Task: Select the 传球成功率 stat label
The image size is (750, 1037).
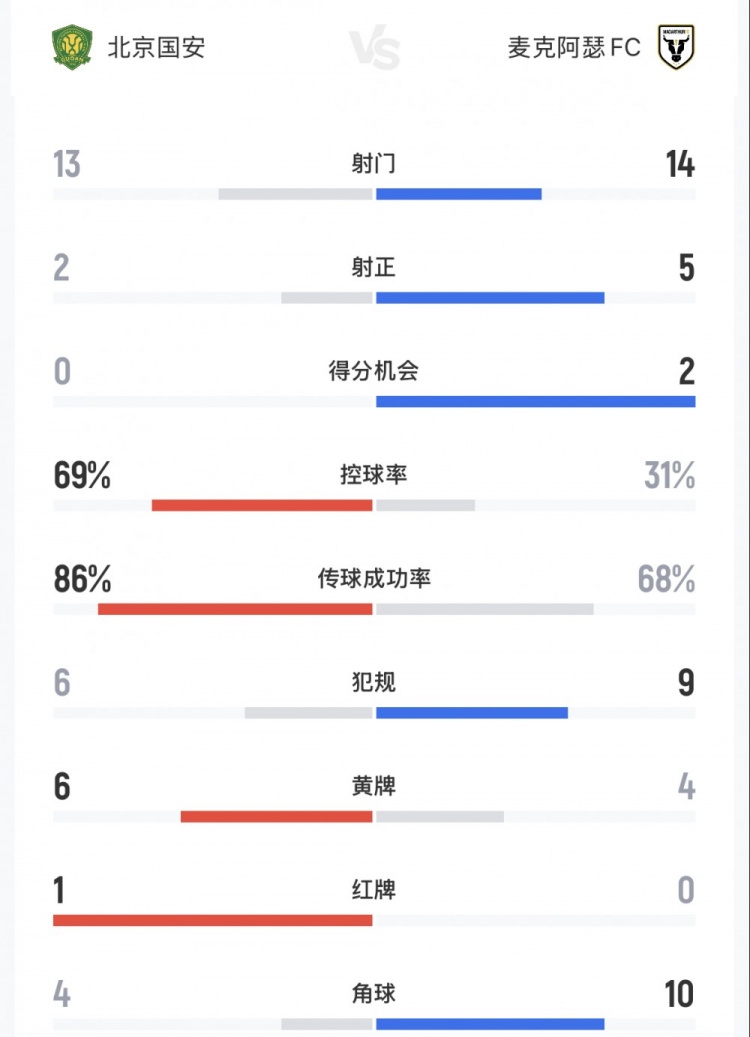Action: point(373,579)
